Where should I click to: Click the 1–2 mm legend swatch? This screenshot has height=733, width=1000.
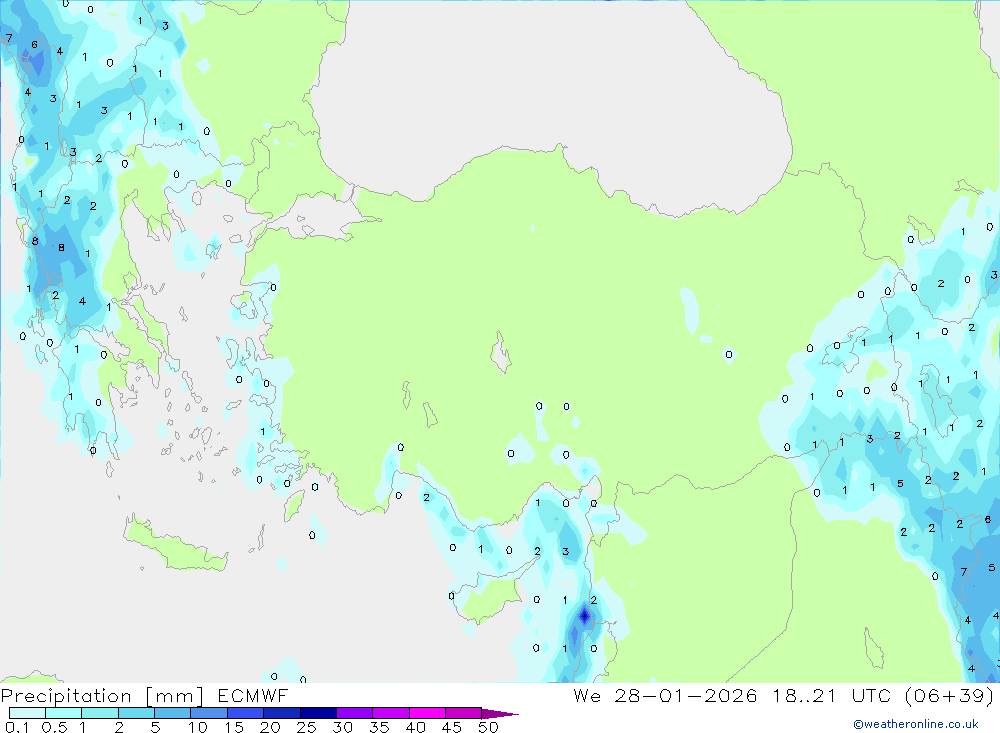(x=99, y=713)
